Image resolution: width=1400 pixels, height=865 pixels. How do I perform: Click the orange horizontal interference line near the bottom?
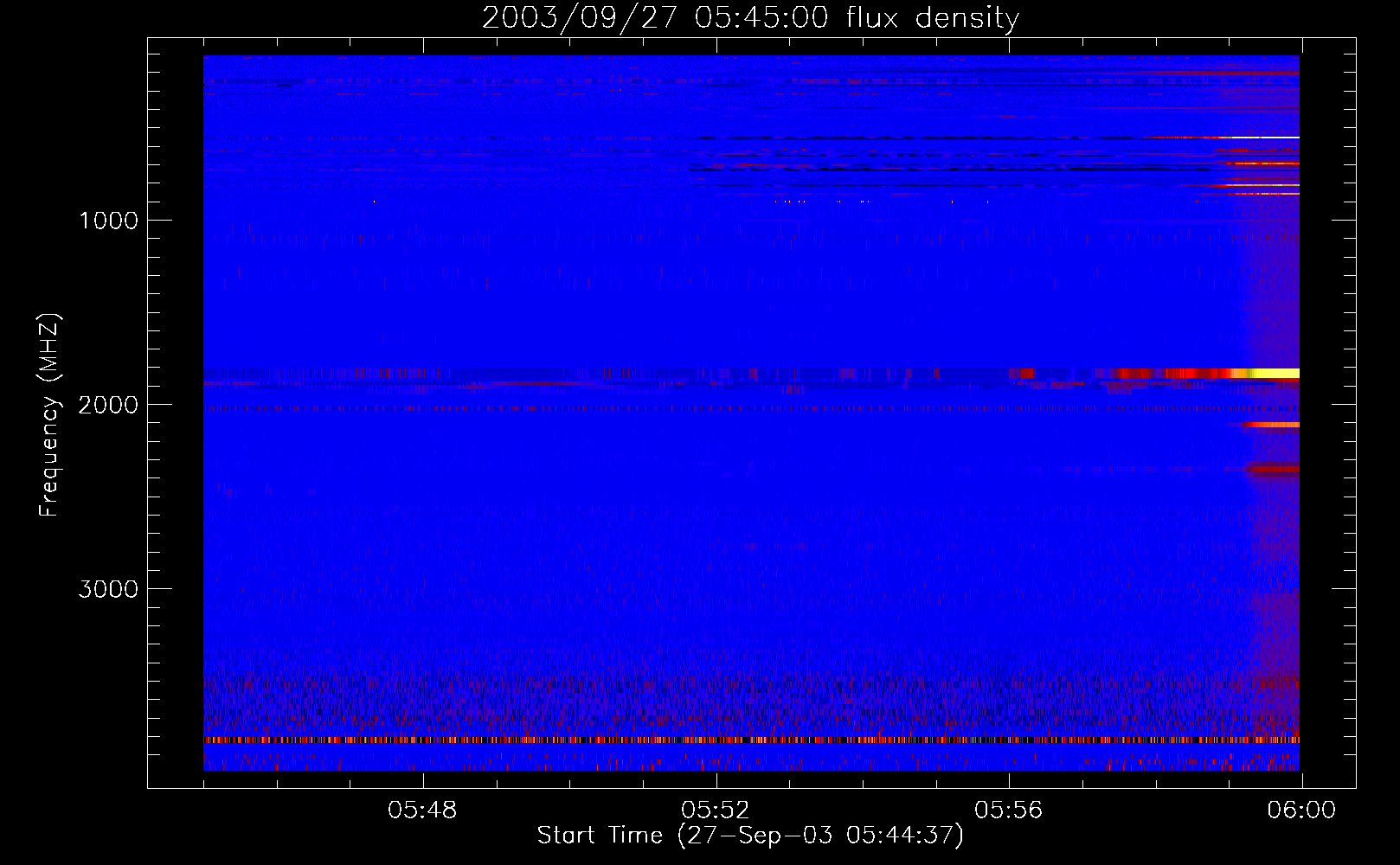click(x=751, y=740)
